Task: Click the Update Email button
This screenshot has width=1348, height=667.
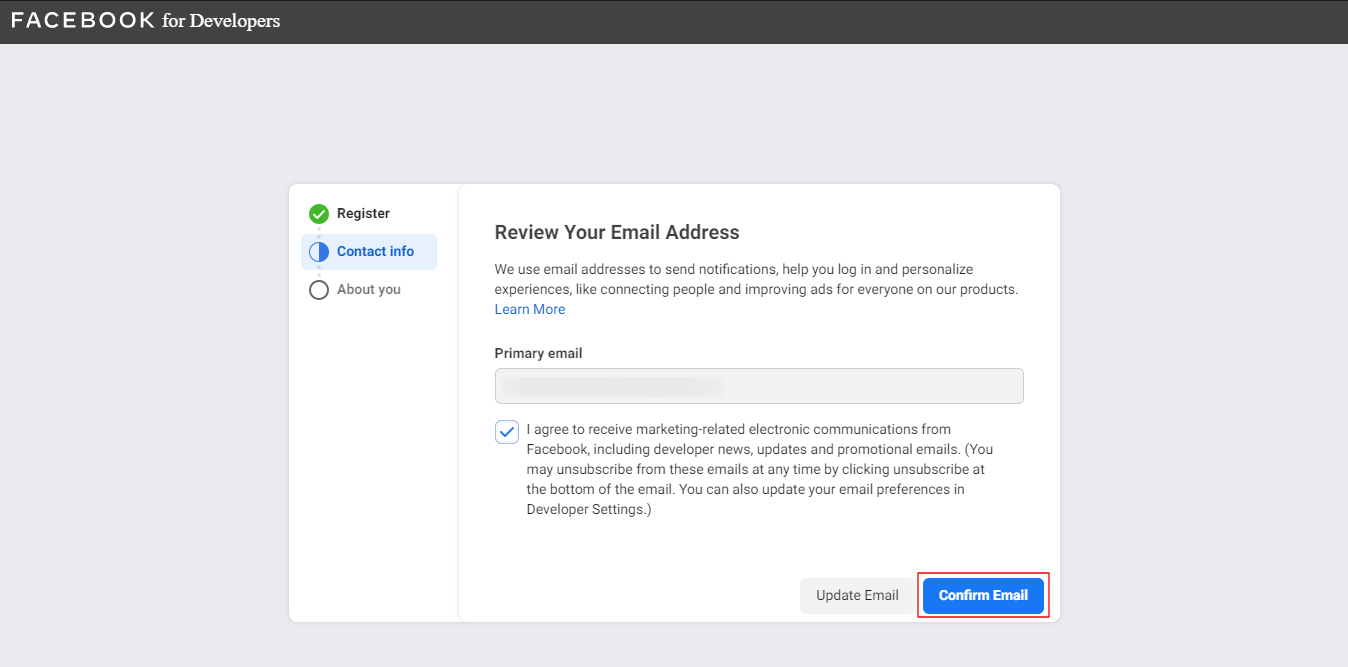Action: click(x=857, y=595)
